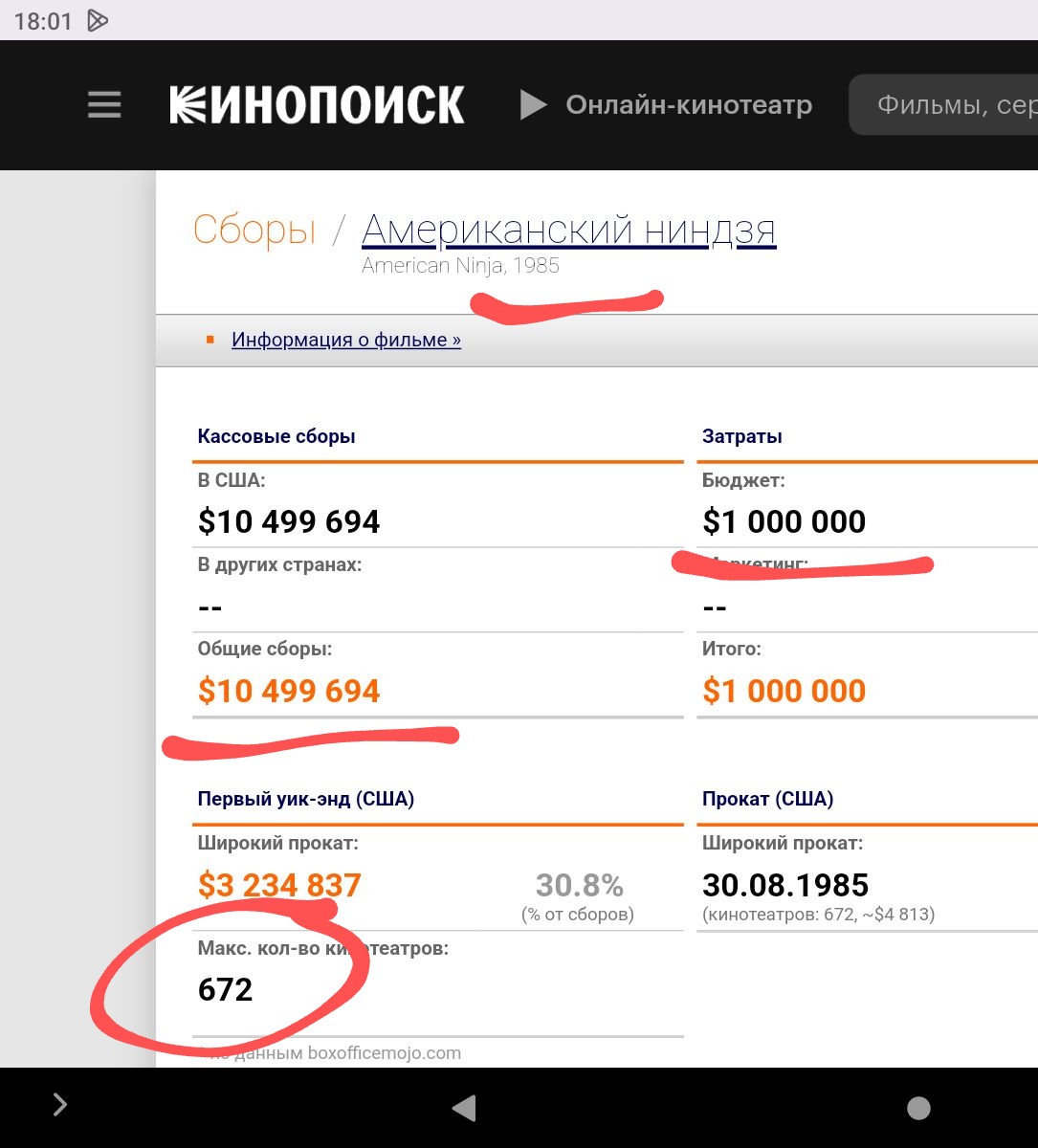
Task: Tap the orange Общие сборы $10 499 694
Action: 289,691
